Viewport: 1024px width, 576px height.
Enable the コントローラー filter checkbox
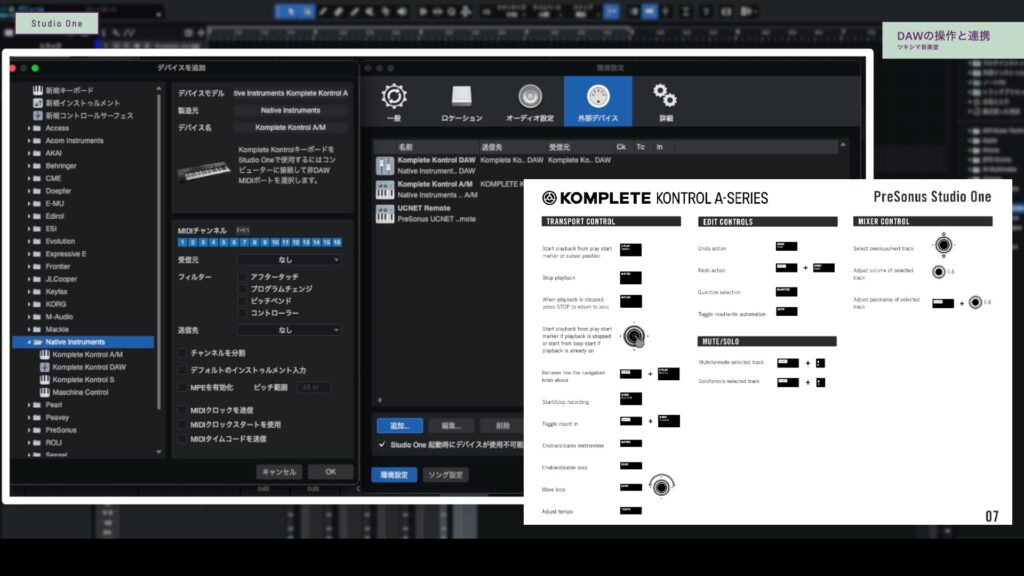(242, 313)
